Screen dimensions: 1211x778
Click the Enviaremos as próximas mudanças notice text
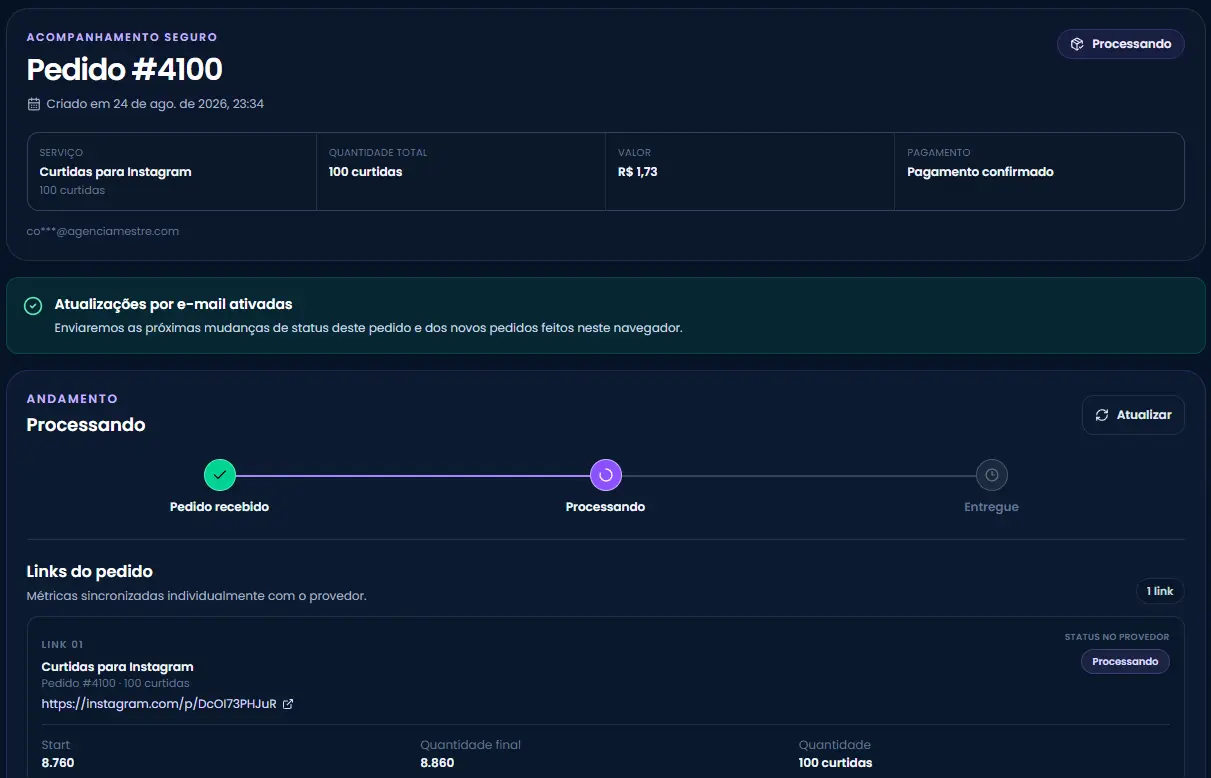(x=368, y=328)
